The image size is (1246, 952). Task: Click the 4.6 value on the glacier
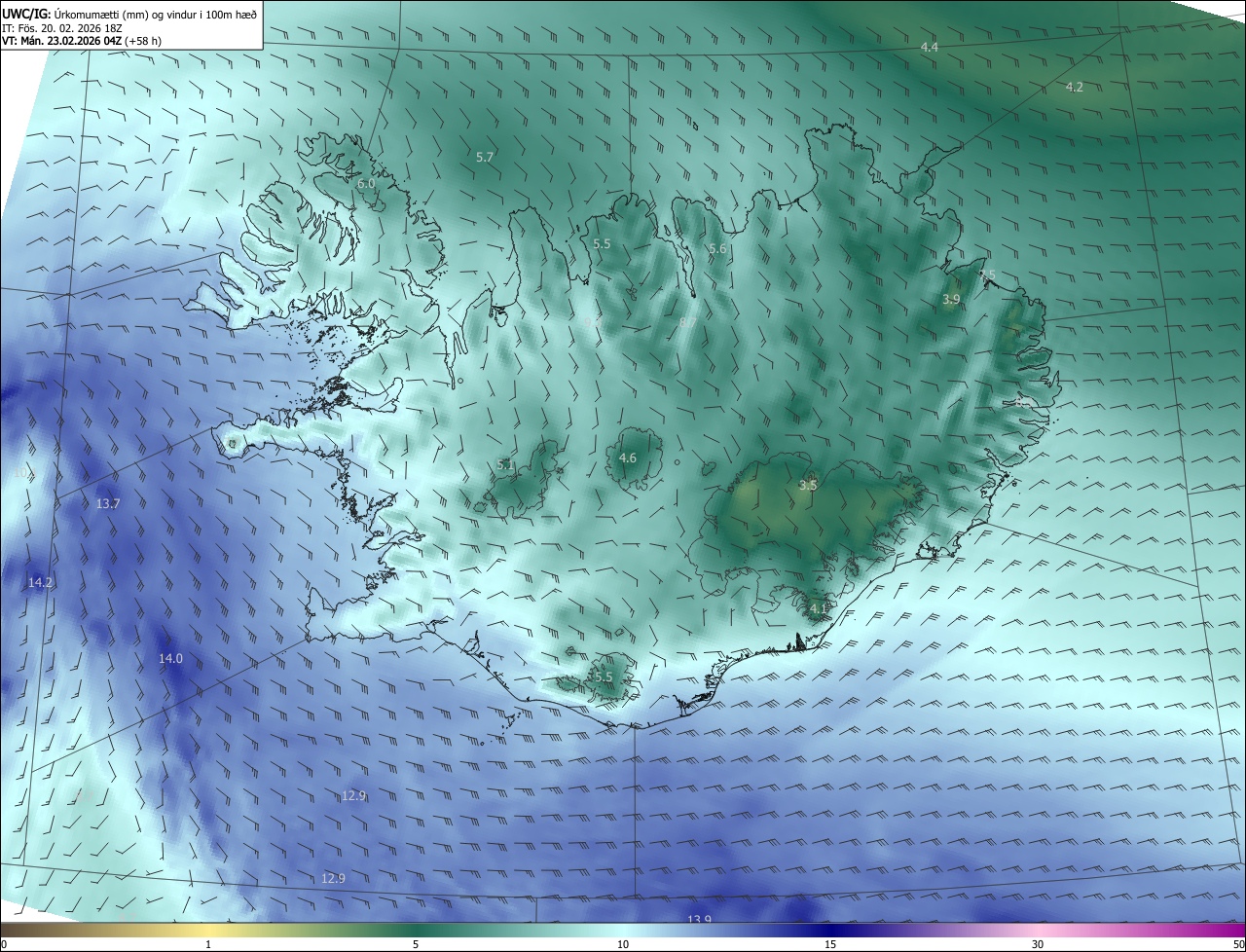pos(628,458)
